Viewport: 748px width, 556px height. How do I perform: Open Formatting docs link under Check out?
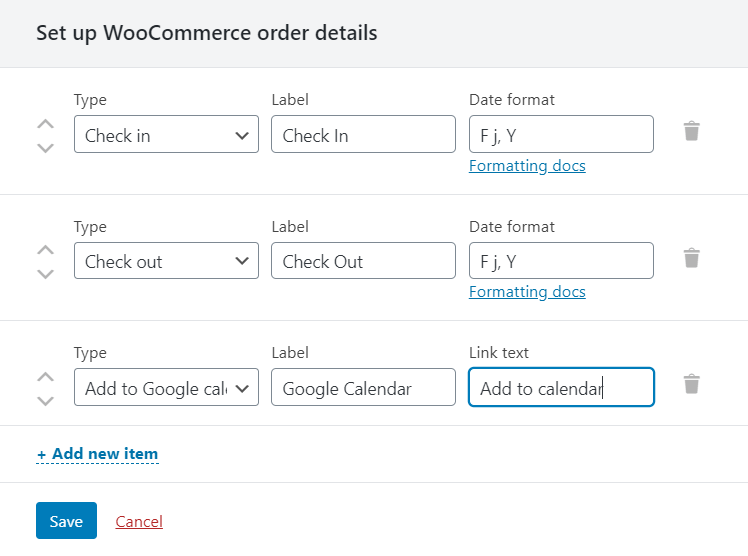click(527, 292)
